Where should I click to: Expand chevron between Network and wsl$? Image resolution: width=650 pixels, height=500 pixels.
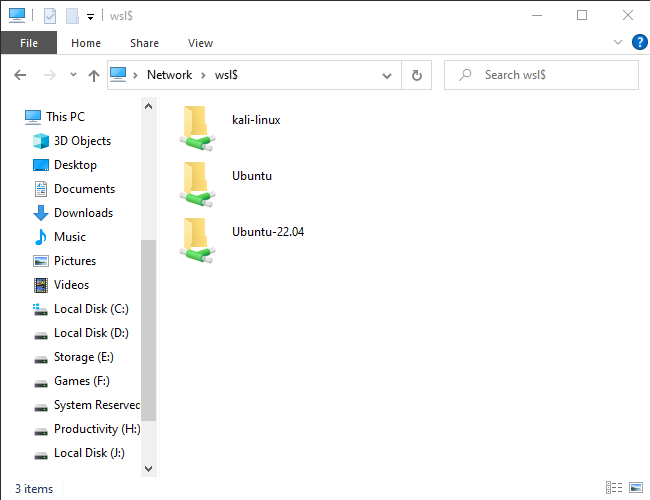(204, 75)
